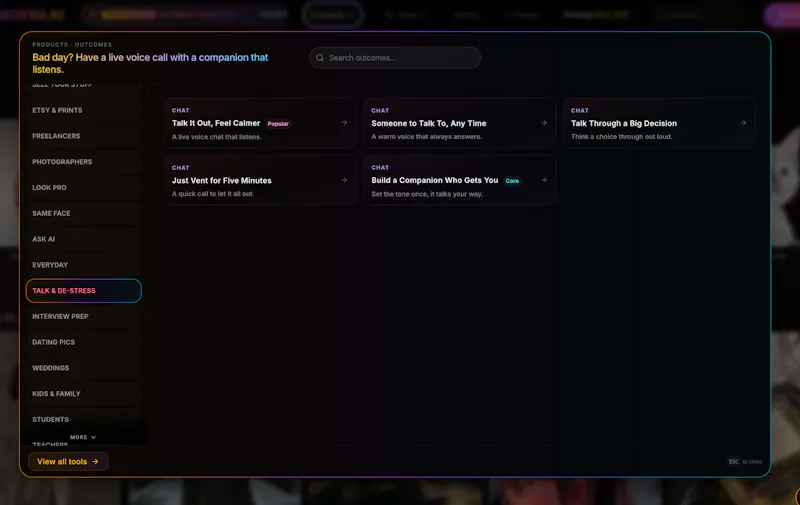The height and width of the screenshot is (505, 800).
Task: Open Talk Through a Big Decision card
Action: tap(659, 123)
